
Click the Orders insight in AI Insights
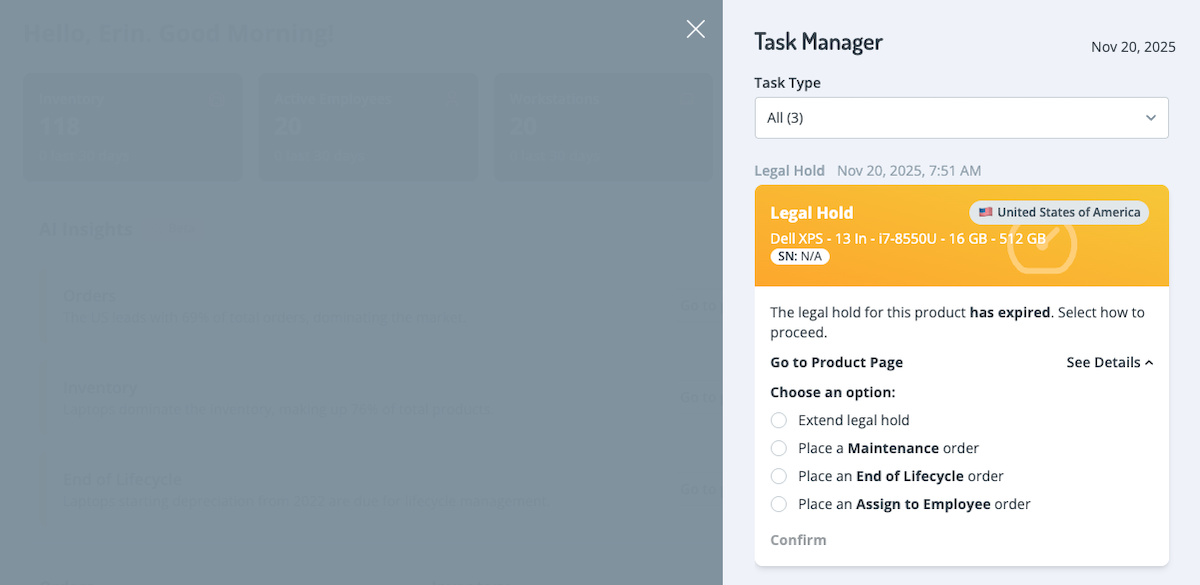(x=90, y=297)
